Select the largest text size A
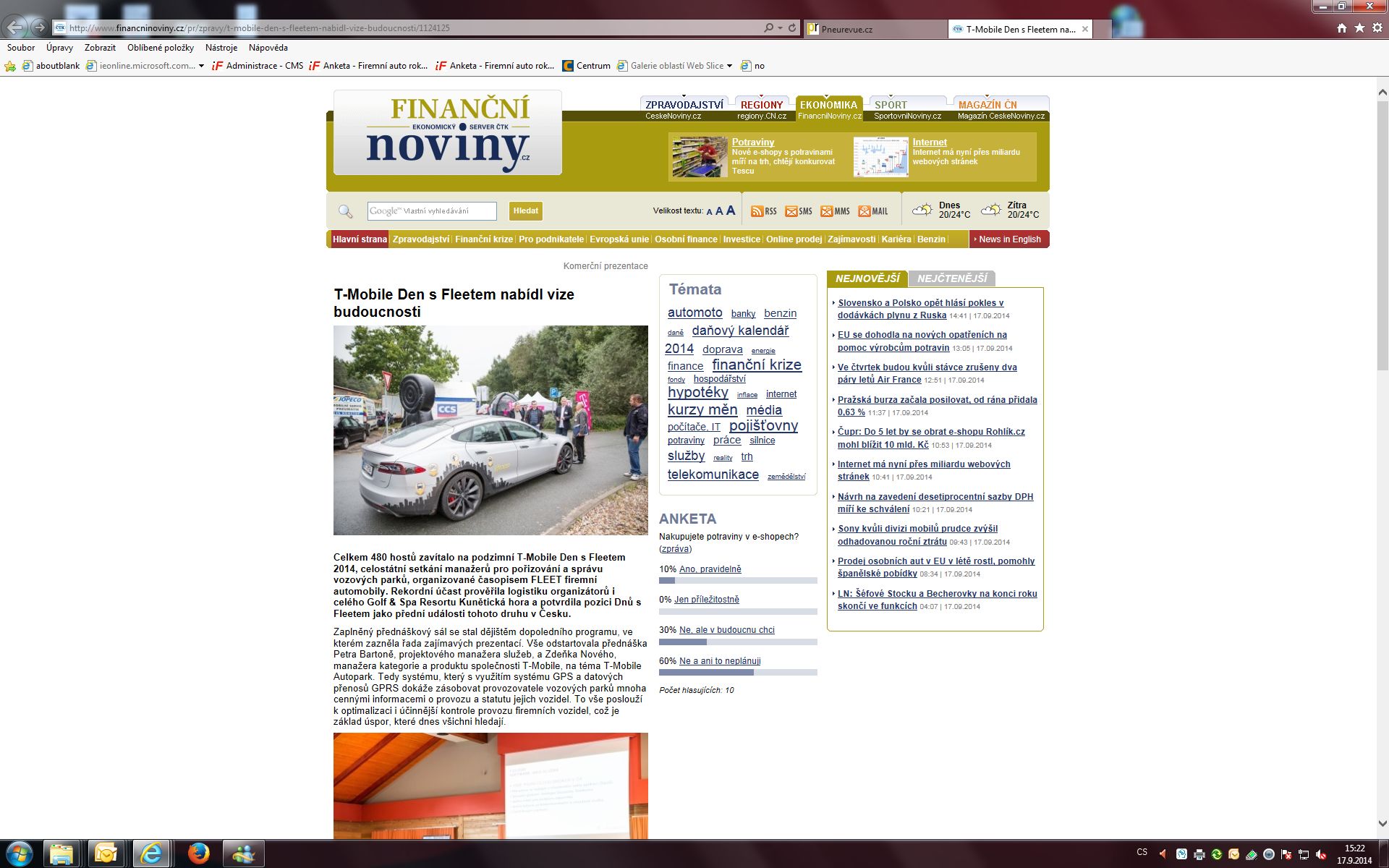This screenshot has height=868, width=1389. tap(731, 210)
